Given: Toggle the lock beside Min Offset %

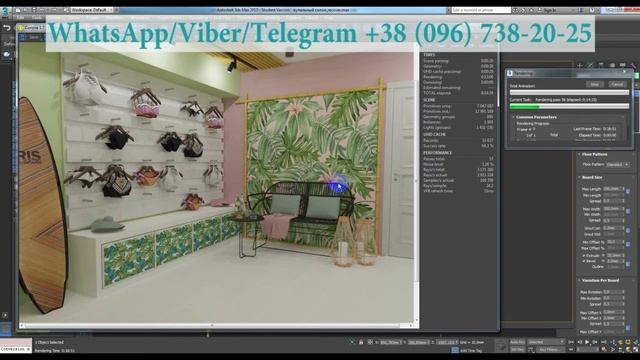Looking at the screenshot, I should coord(628,244).
